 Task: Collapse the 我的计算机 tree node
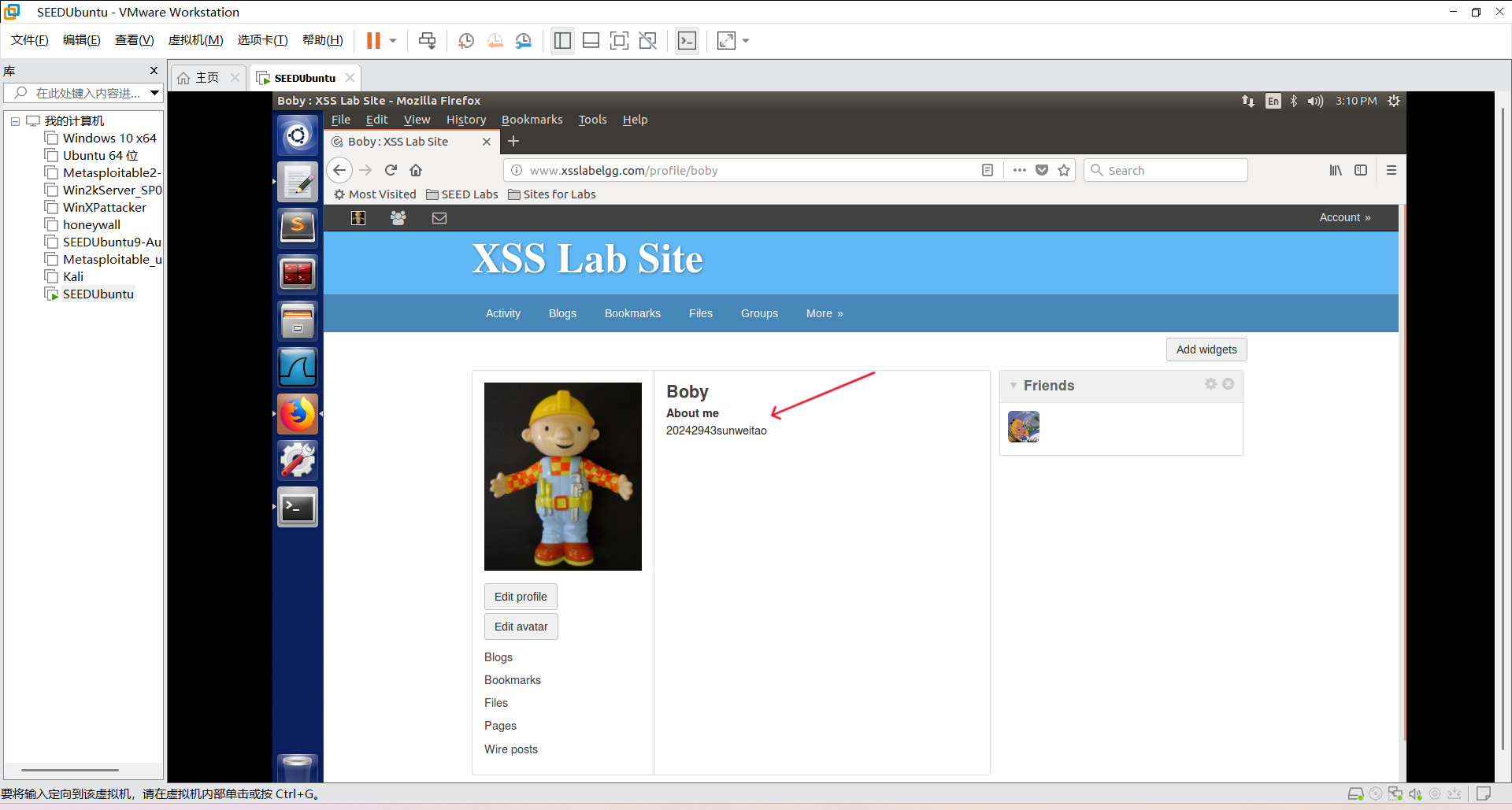point(15,121)
